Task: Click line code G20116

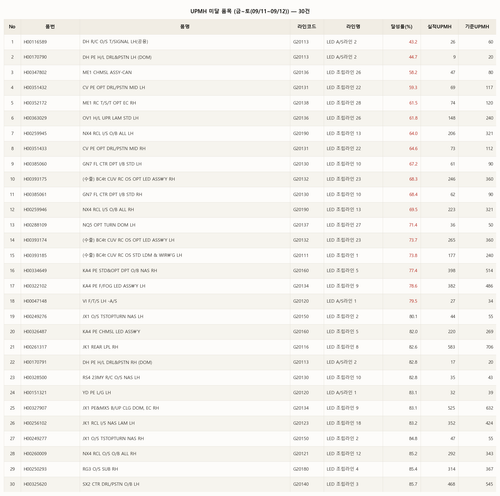Action: pyautogui.click(x=301, y=347)
